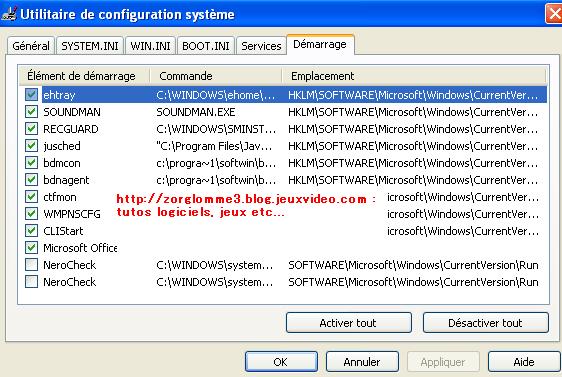The image size is (562, 377).
Task: Select the jusched entry text
Action: point(62,146)
